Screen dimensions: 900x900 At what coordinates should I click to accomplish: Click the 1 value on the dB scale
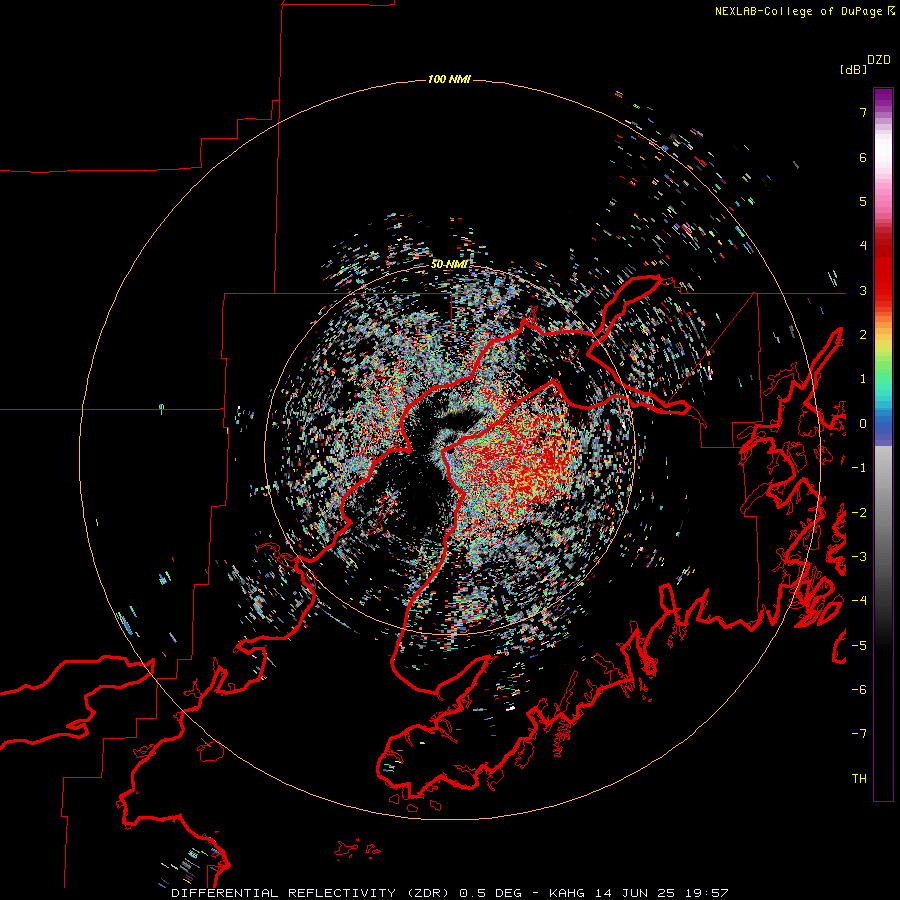863,379
